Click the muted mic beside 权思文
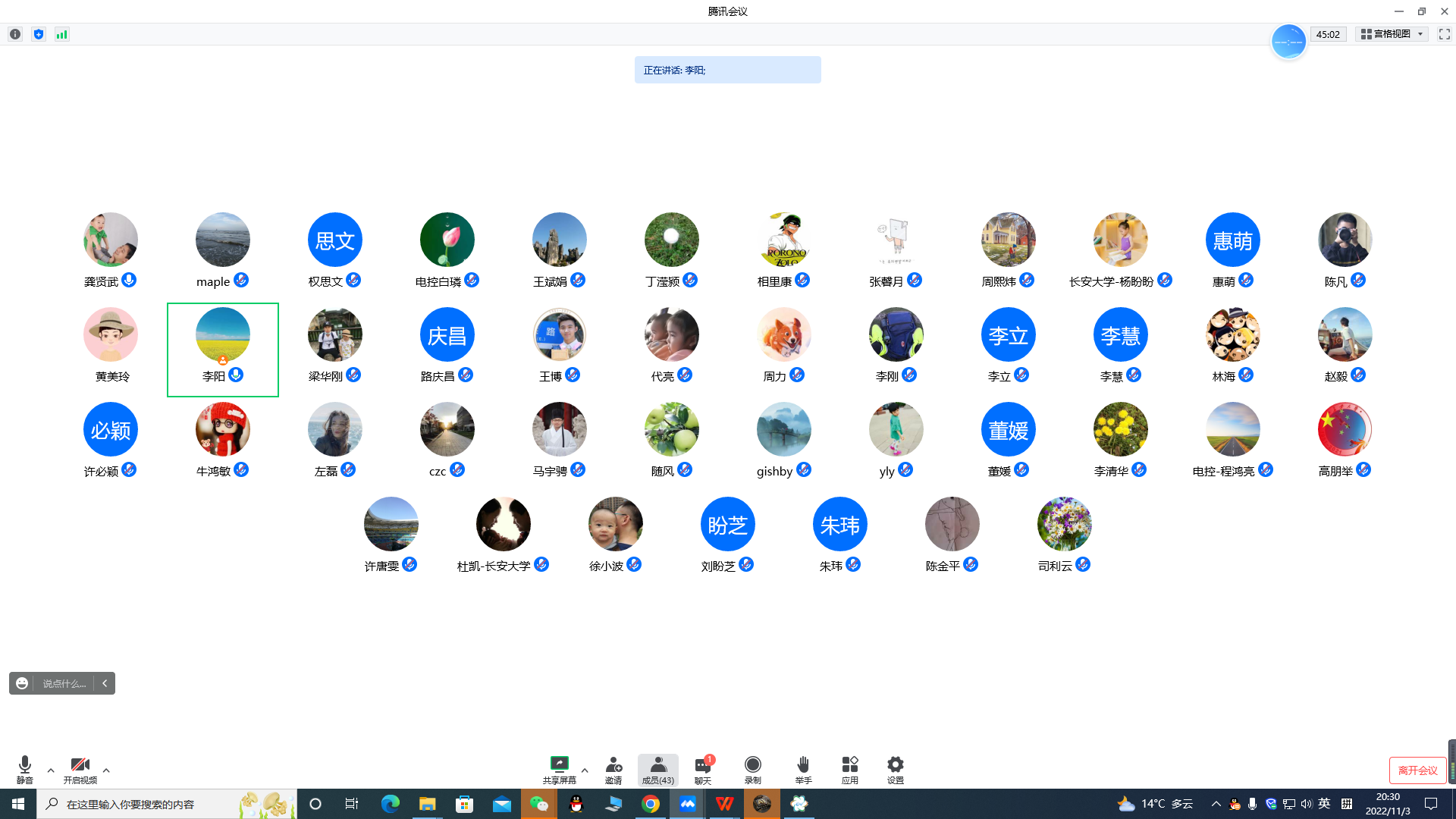Viewport: 1456px width, 819px height. [353, 280]
